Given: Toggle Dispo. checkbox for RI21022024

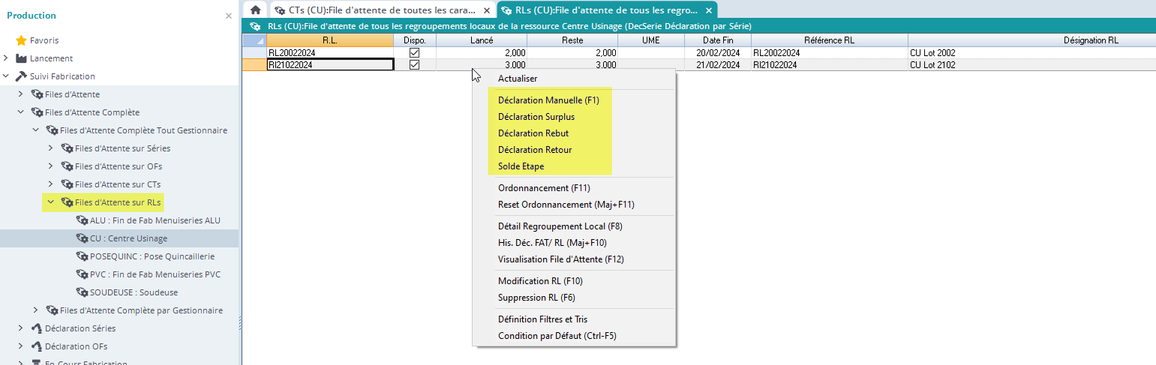Looking at the screenshot, I should pyautogui.click(x=414, y=65).
